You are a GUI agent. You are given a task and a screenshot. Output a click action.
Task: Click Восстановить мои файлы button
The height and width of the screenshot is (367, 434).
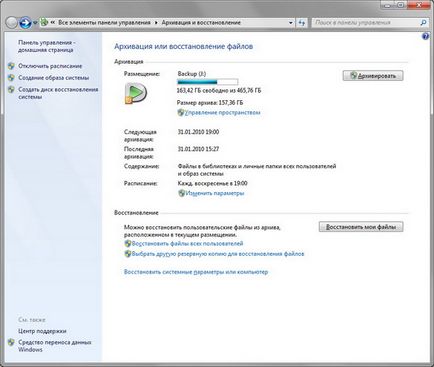(x=361, y=227)
